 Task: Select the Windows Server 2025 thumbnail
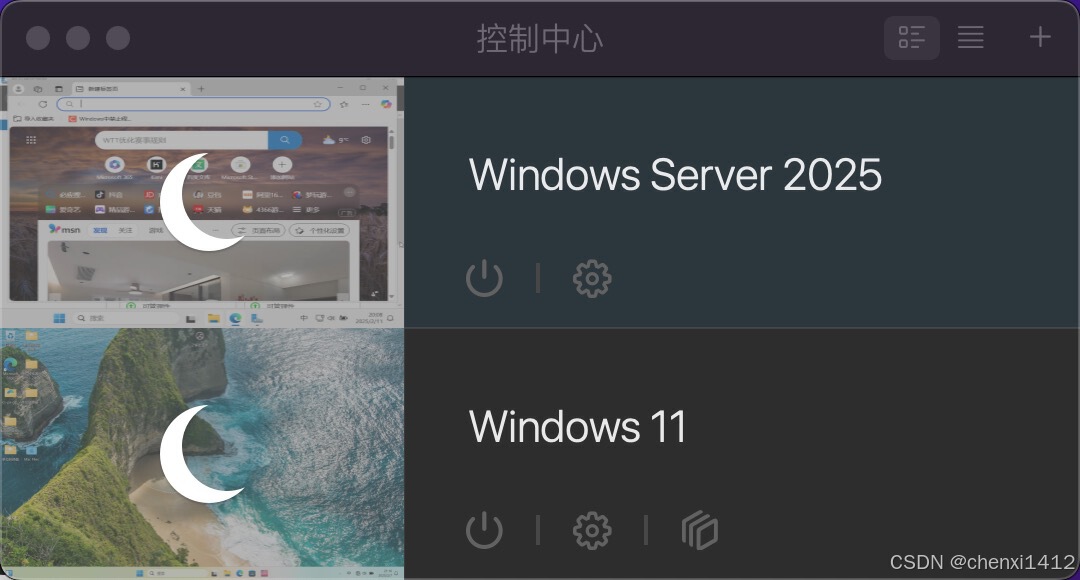tap(202, 203)
